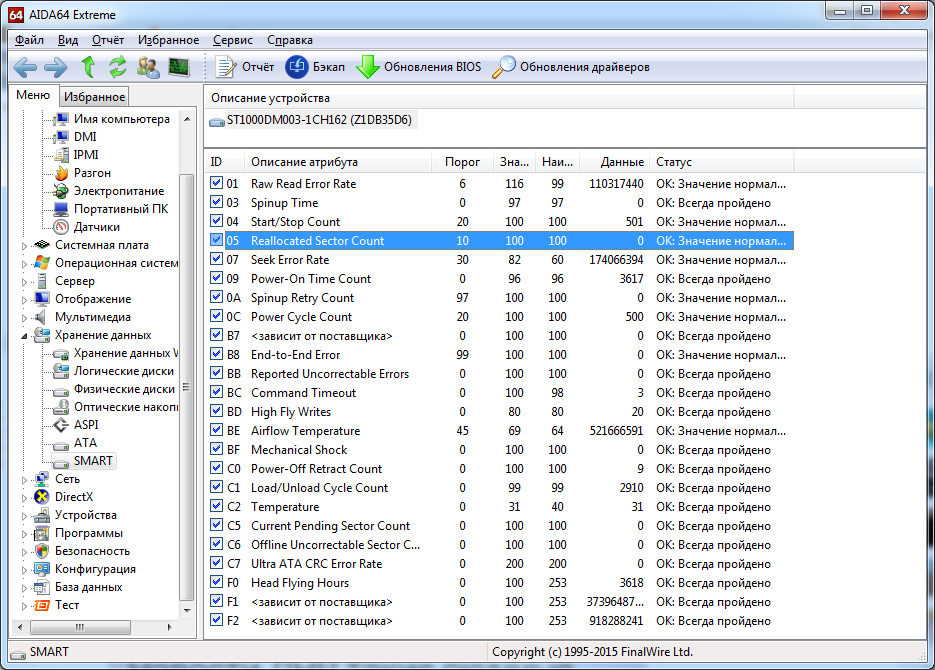Sort by Данные column header

coord(614,162)
